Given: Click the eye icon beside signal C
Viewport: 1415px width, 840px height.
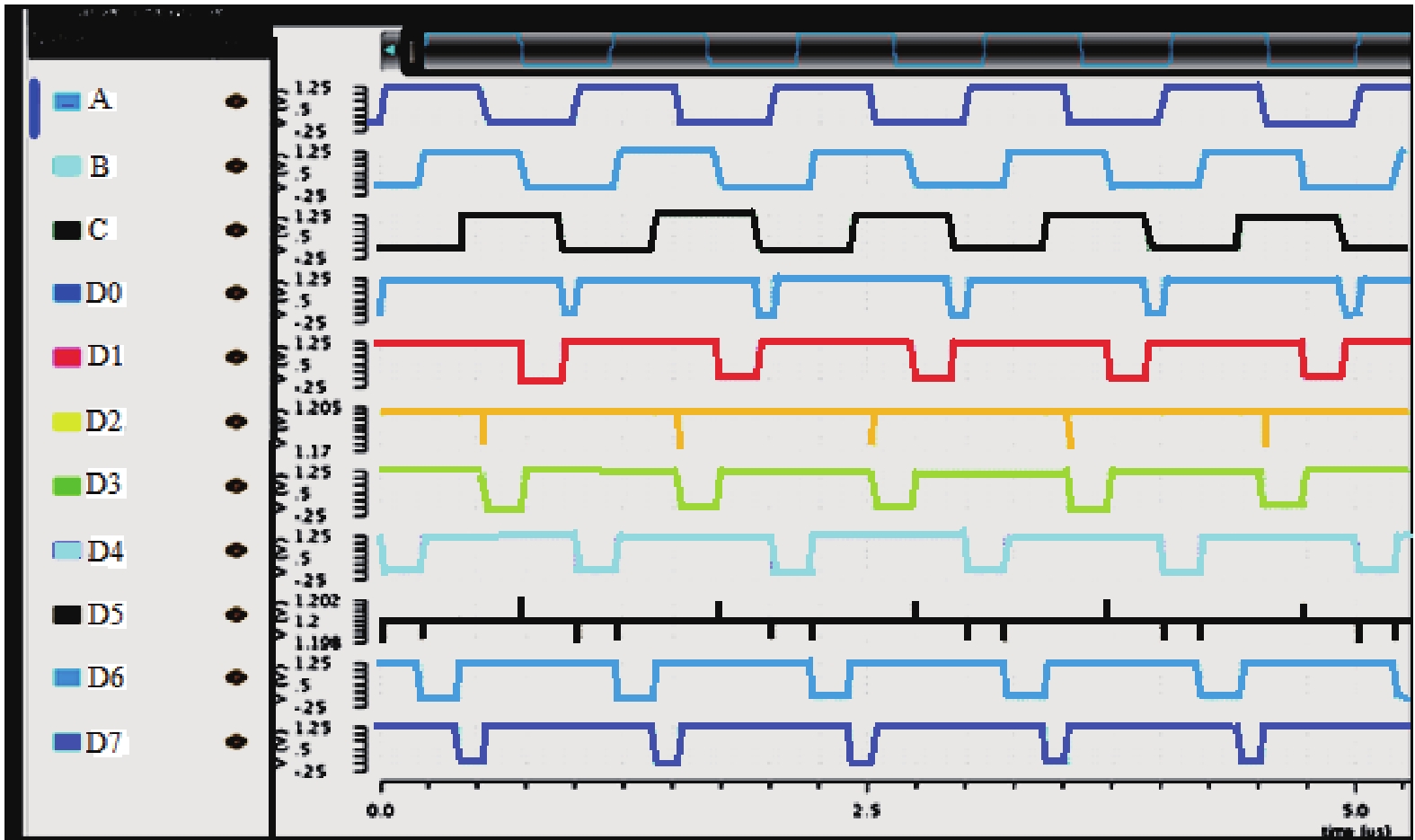Looking at the screenshot, I should pos(236,231).
